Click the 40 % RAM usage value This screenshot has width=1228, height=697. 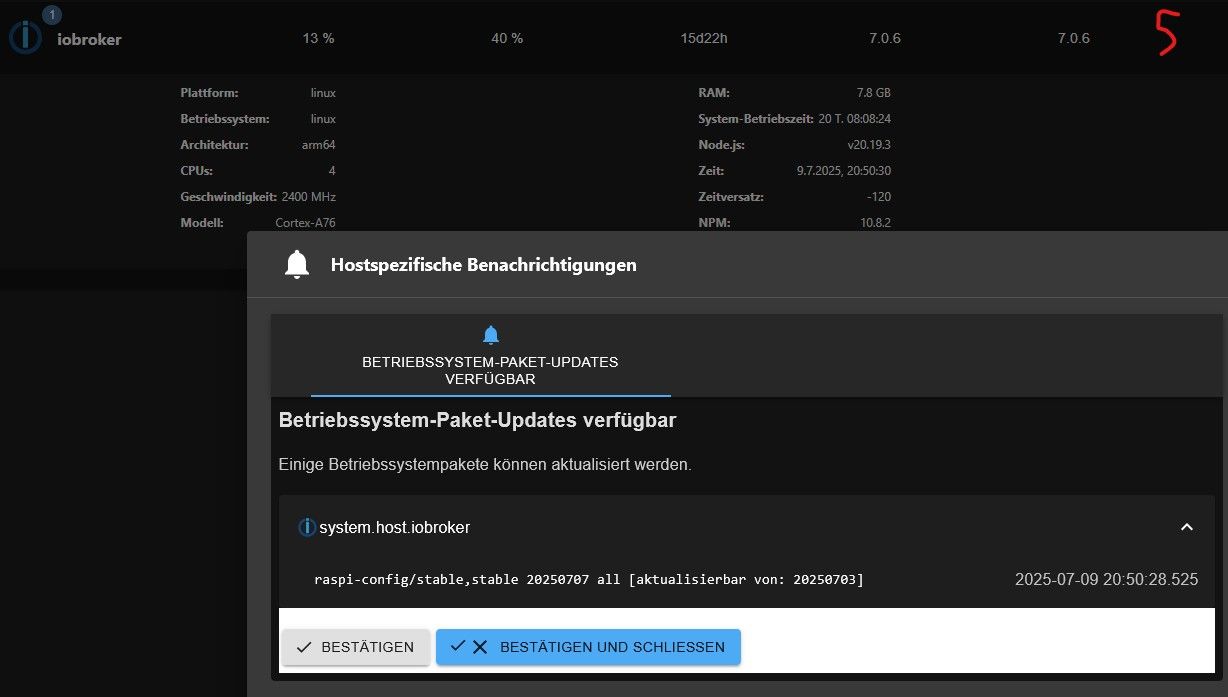pos(507,39)
